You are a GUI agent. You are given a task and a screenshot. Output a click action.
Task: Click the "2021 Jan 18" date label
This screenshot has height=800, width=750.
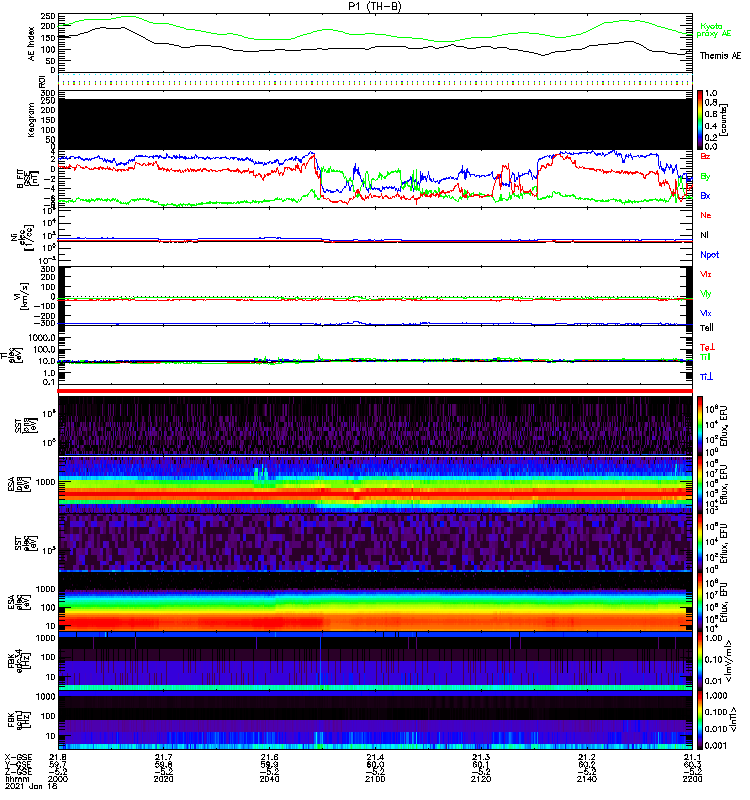[31, 786]
